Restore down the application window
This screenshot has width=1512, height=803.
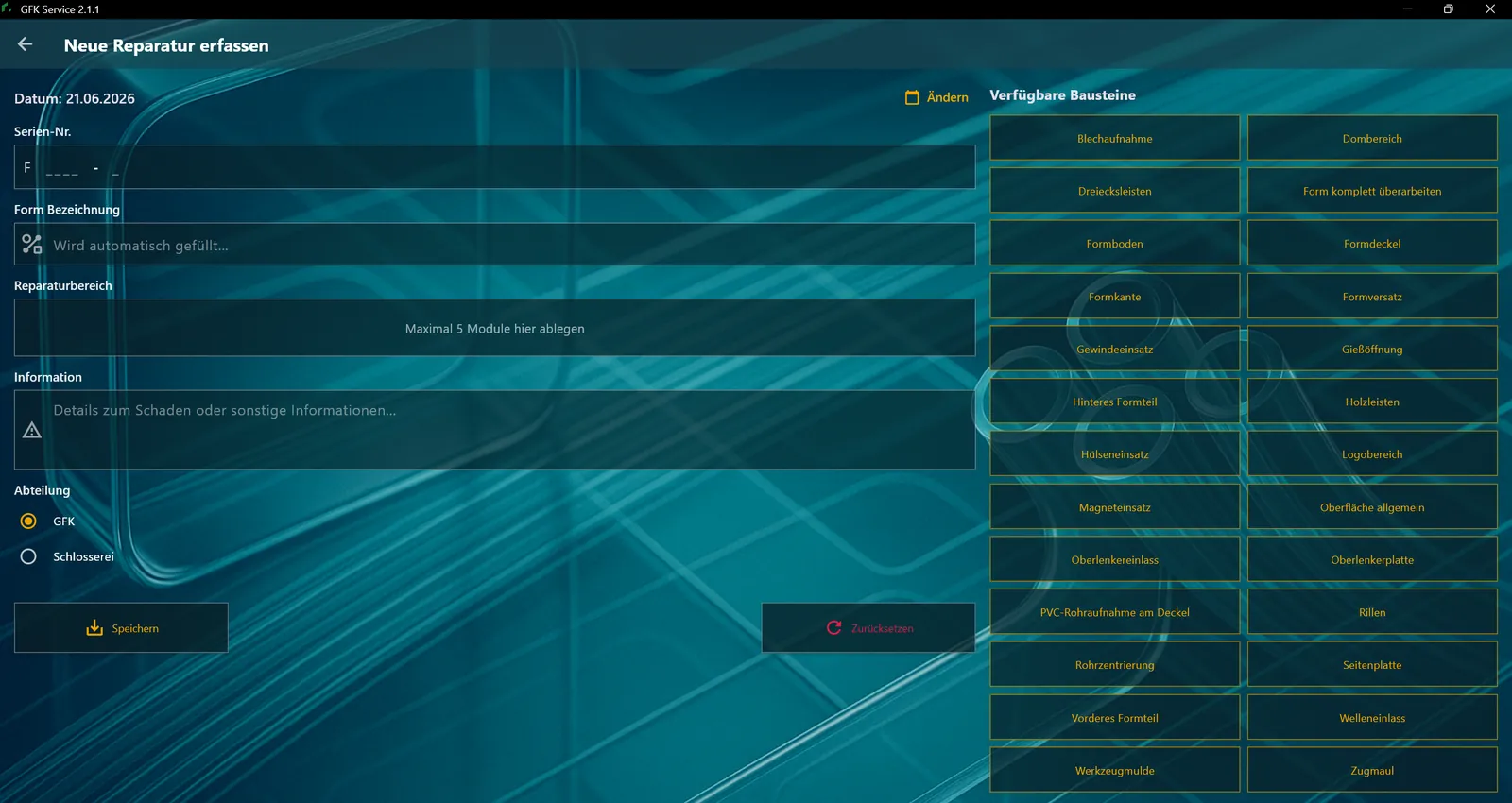click(x=1448, y=9)
